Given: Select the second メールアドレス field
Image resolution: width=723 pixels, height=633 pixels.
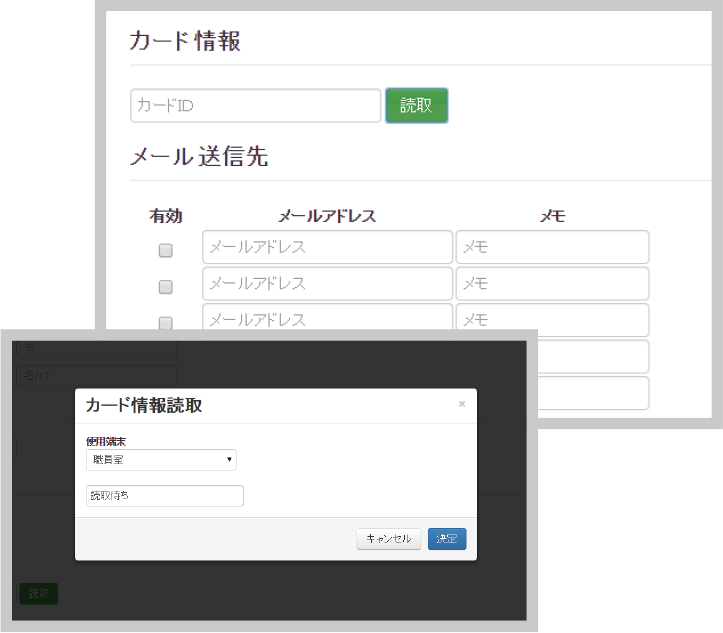Looking at the screenshot, I should pyautogui.click(x=327, y=284).
